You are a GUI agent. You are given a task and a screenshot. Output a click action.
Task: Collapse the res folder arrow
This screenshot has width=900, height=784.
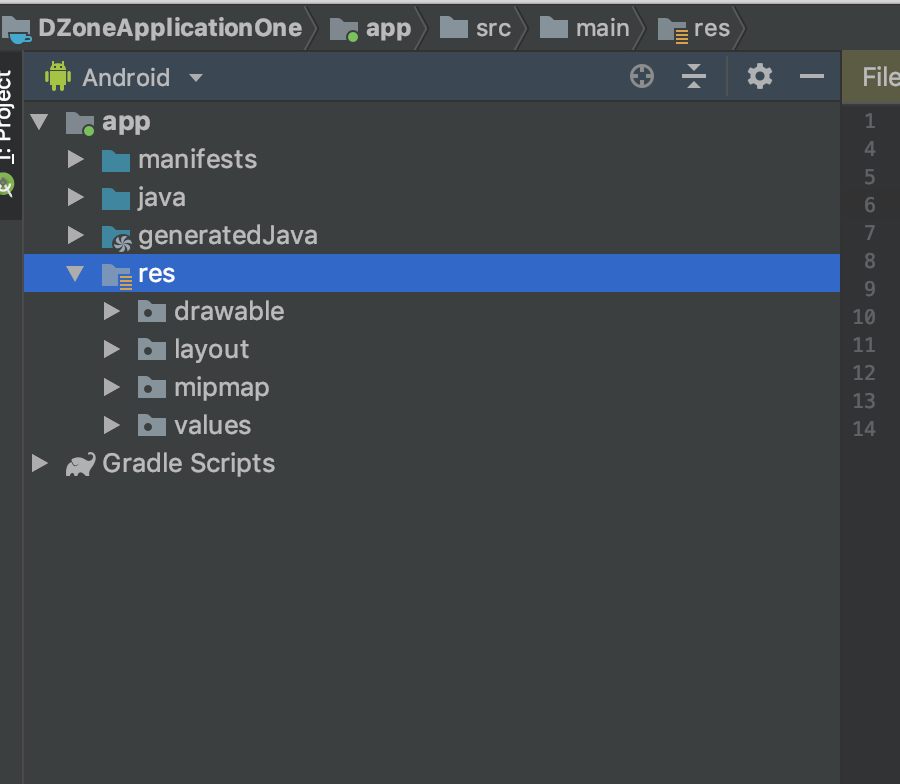click(75, 274)
